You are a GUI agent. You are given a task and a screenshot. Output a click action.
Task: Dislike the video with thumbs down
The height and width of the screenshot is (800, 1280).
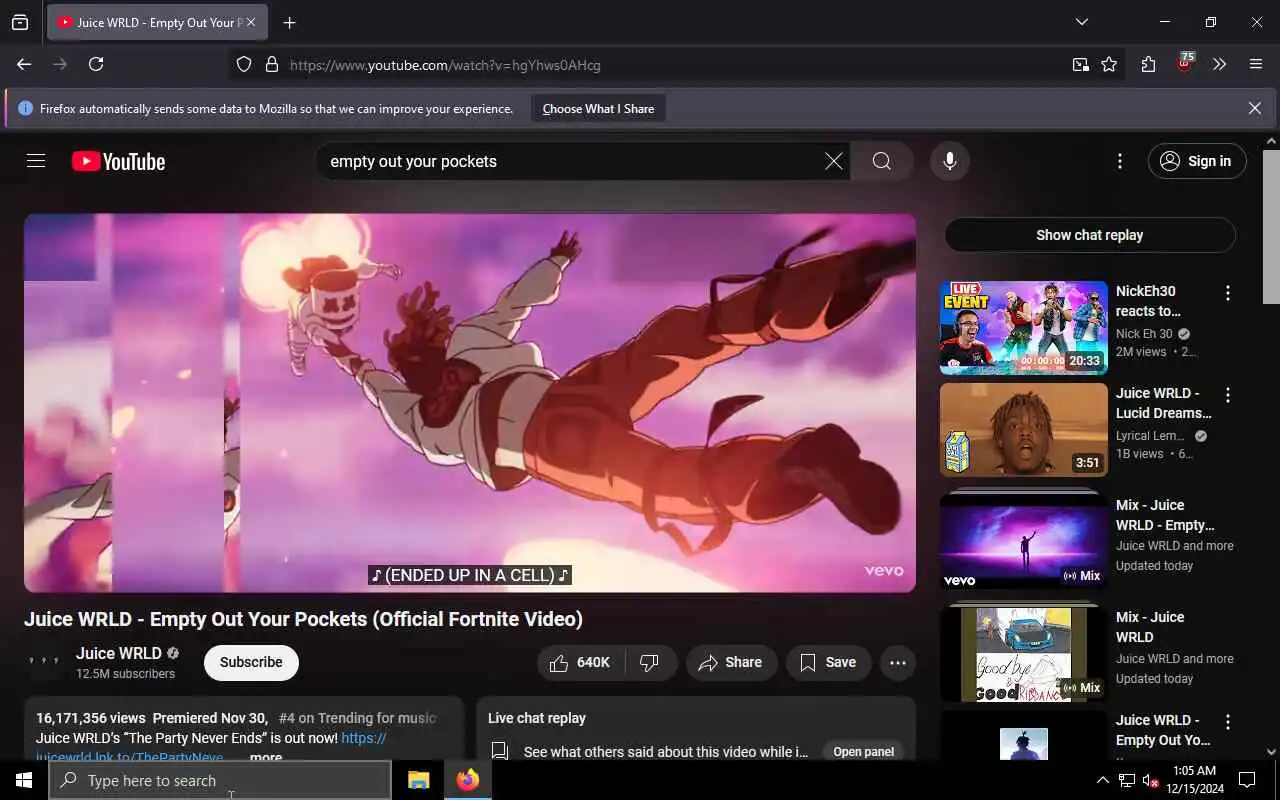click(651, 662)
